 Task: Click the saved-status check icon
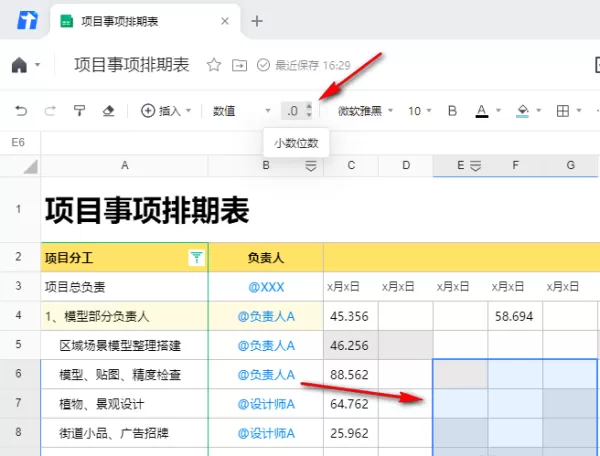pyautogui.click(x=263, y=65)
